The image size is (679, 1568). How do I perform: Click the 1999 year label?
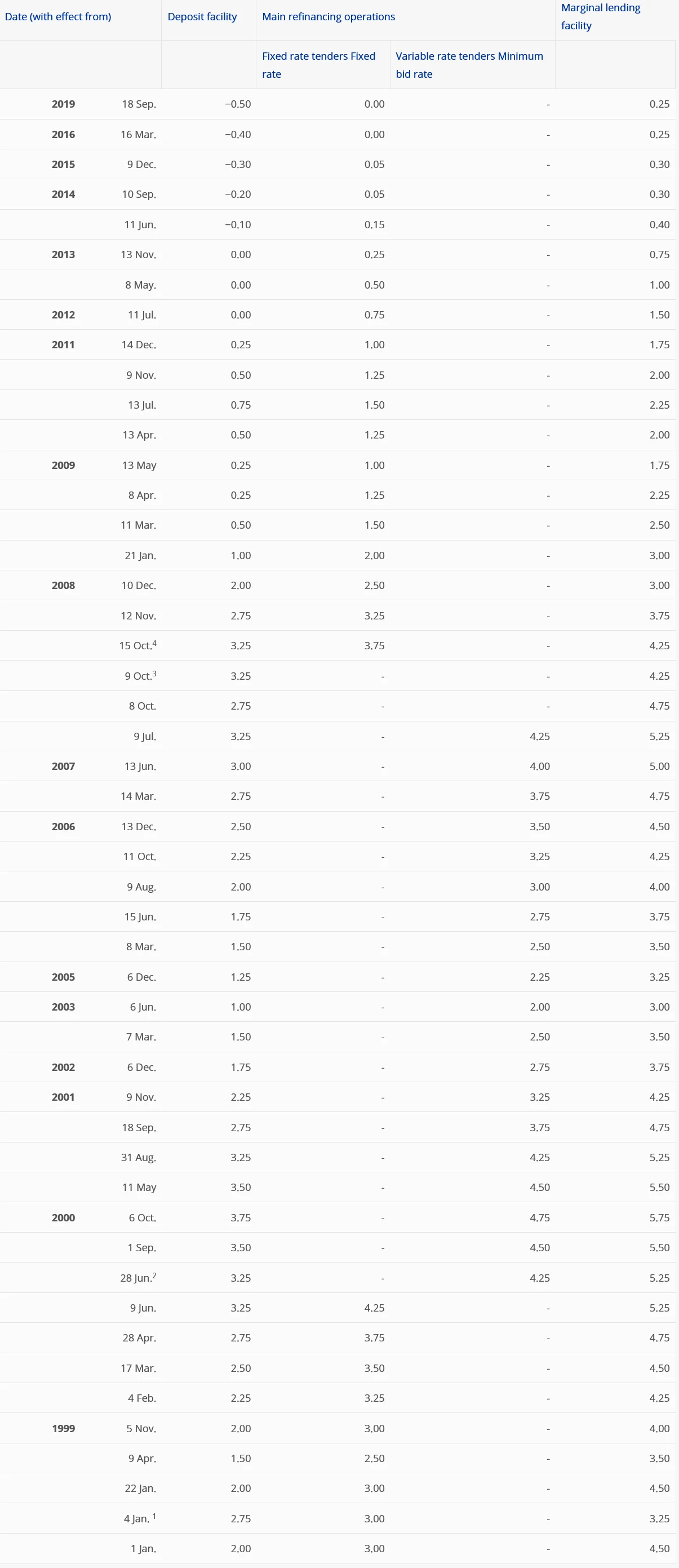point(63,1429)
